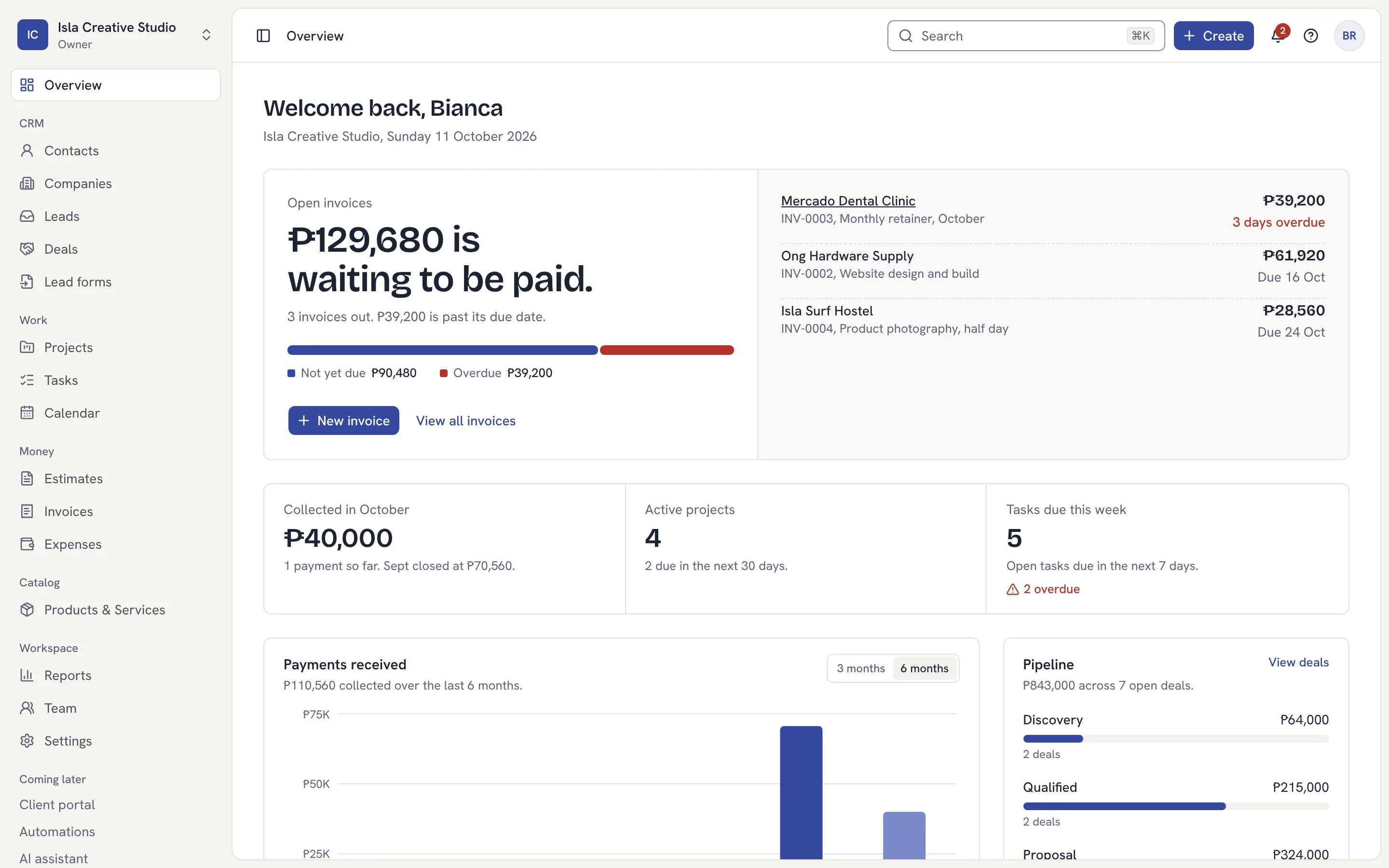1389x868 pixels.
Task: Open Client portal under Coming later
Action: tap(57, 804)
